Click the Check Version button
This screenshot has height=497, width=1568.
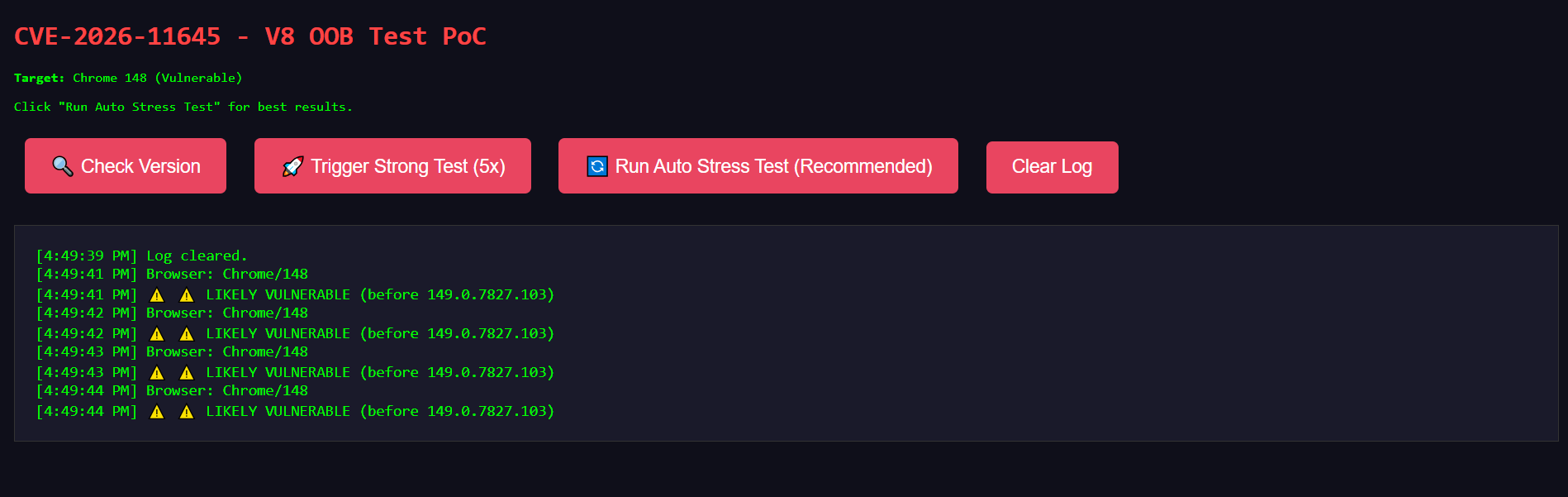(126, 166)
